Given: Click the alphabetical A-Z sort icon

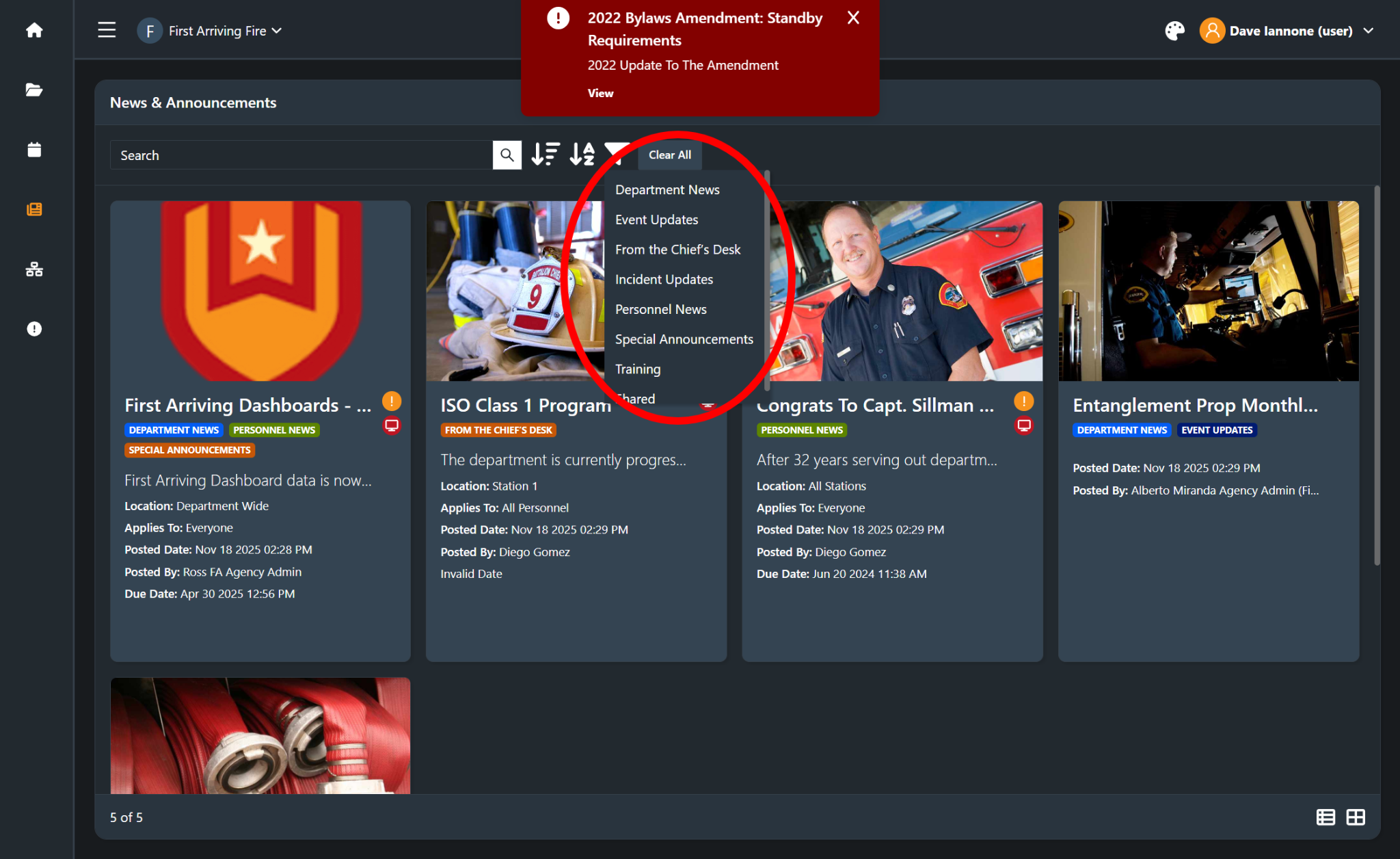Looking at the screenshot, I should (582, 155).
